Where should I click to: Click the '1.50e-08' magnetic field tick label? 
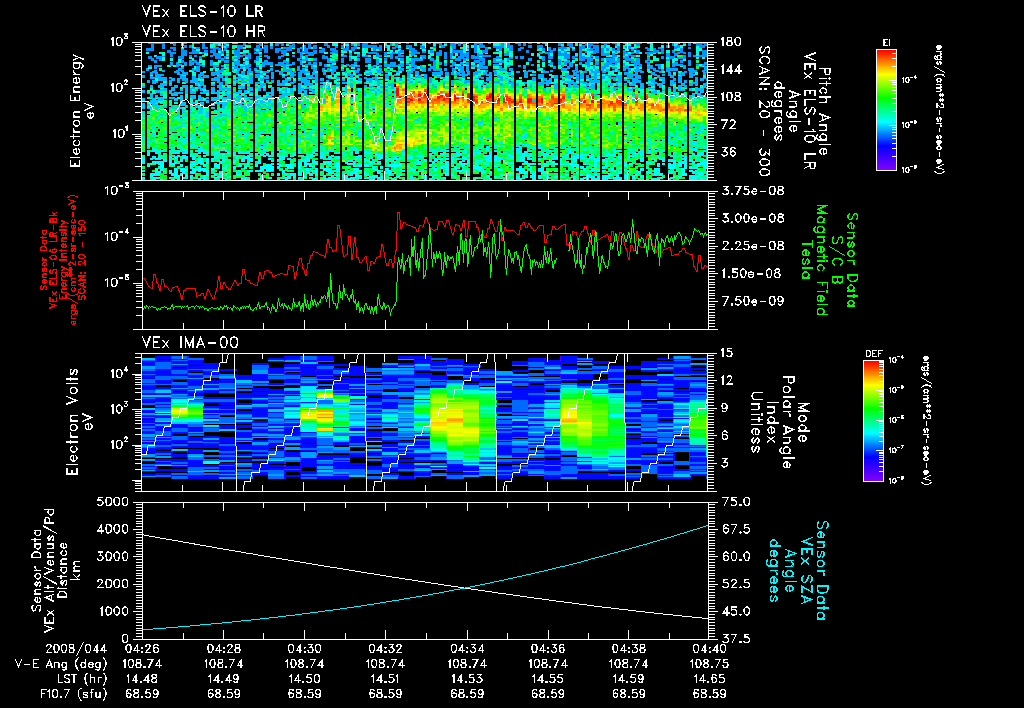pyautogui.click(x=752, y=274)
